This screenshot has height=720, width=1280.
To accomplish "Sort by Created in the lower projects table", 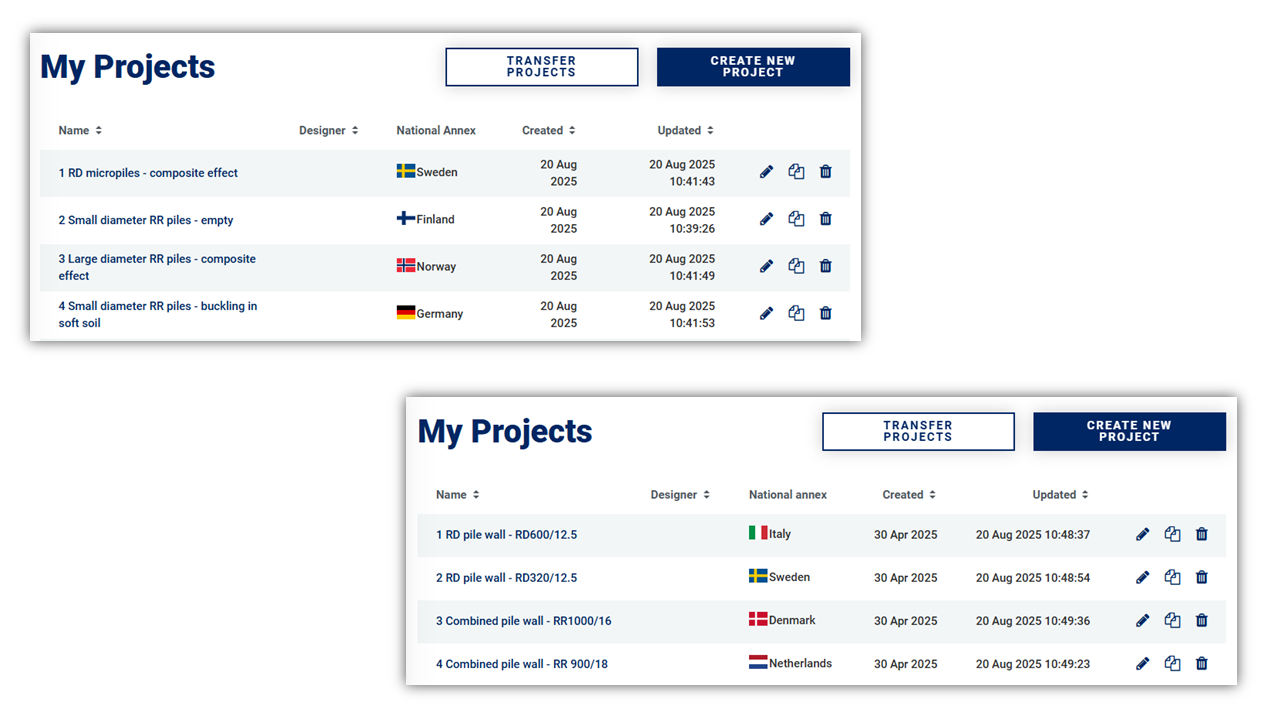I will [910, 495].
